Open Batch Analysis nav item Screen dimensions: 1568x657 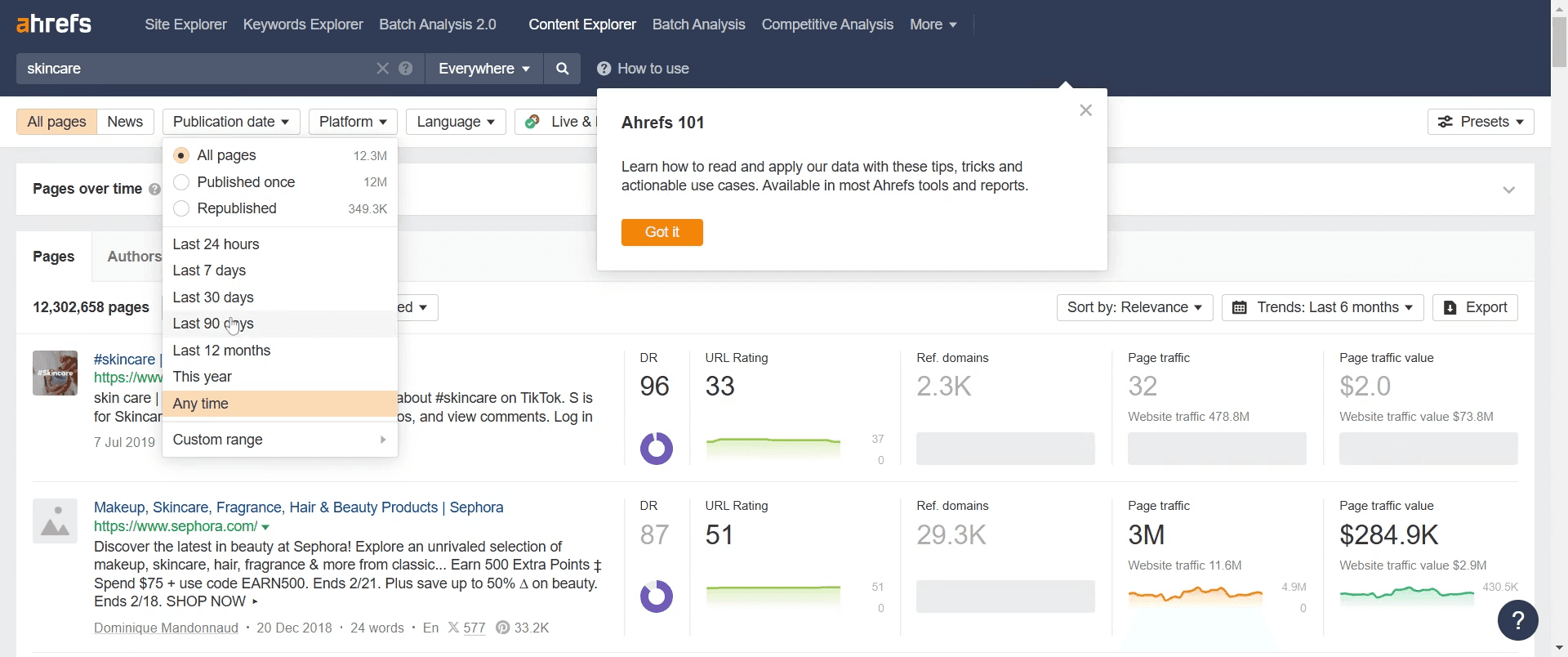click(698, 25)
